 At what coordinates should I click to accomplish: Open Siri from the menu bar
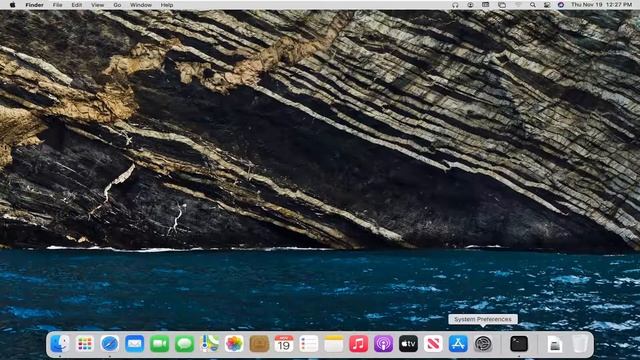[x=561, y=5]
